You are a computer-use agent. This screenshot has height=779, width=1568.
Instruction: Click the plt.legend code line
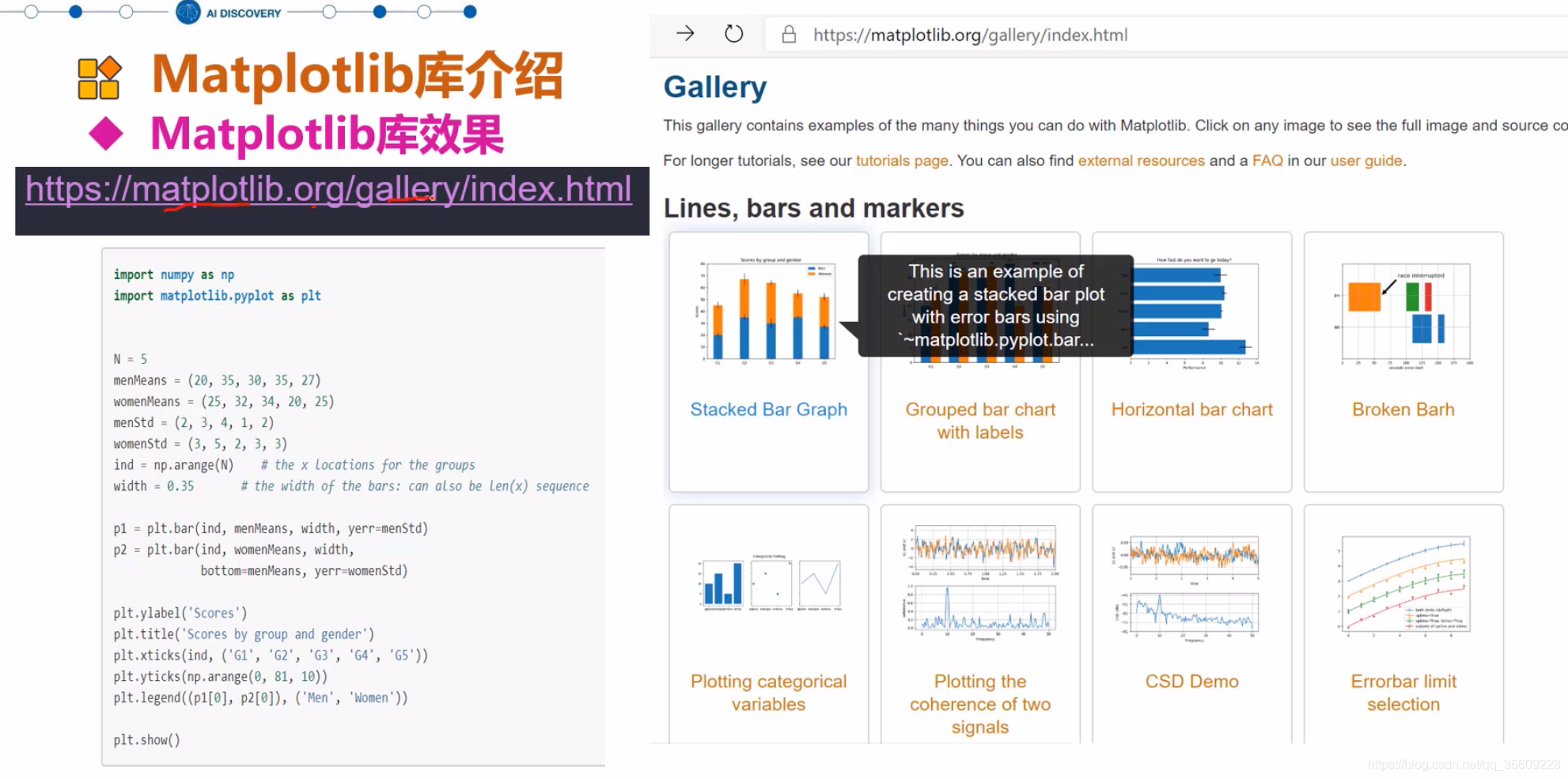coord(261,698)
